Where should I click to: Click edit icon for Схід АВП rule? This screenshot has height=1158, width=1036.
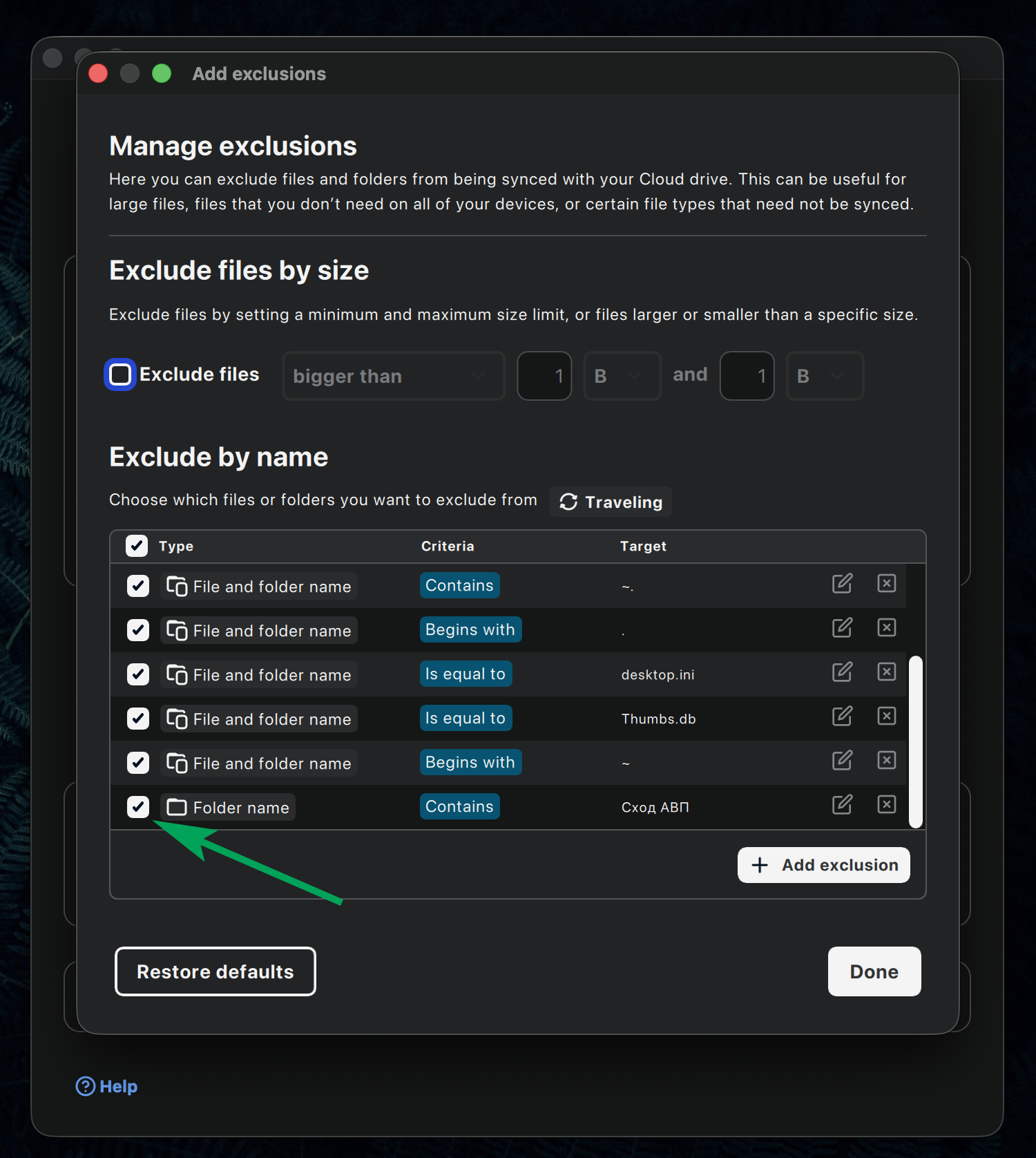[842, 805]
